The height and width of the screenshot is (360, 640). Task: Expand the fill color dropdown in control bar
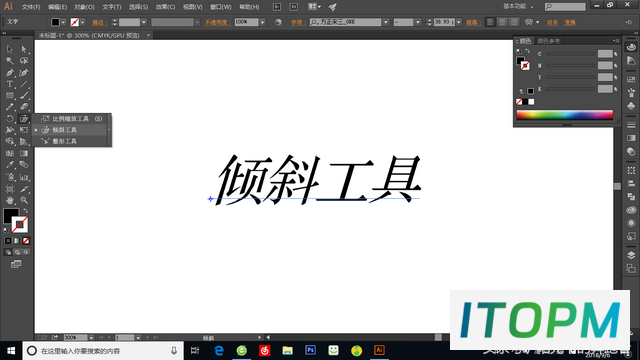pos(63,22)
